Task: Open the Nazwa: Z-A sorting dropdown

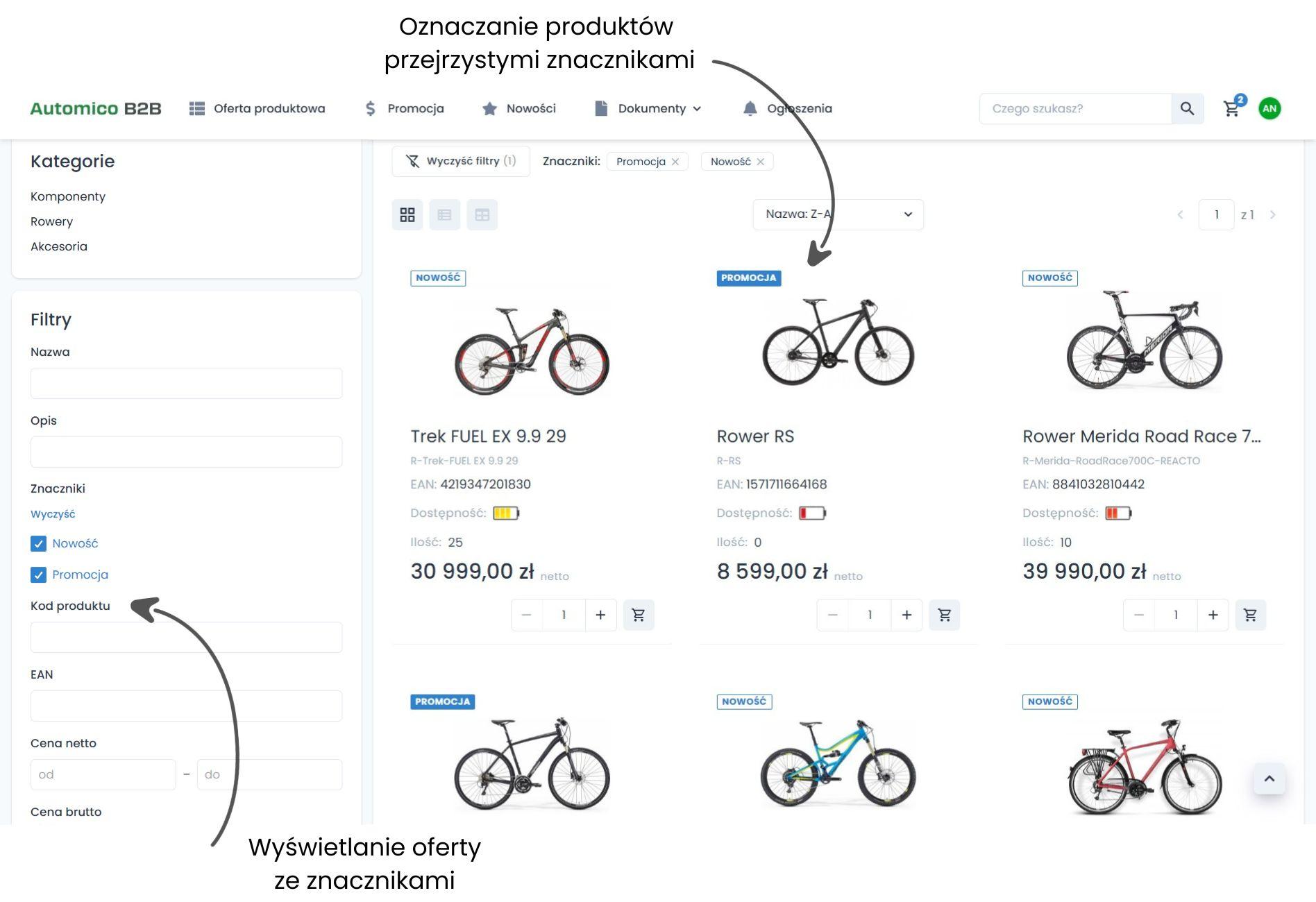Action: [x=838, y=214]
